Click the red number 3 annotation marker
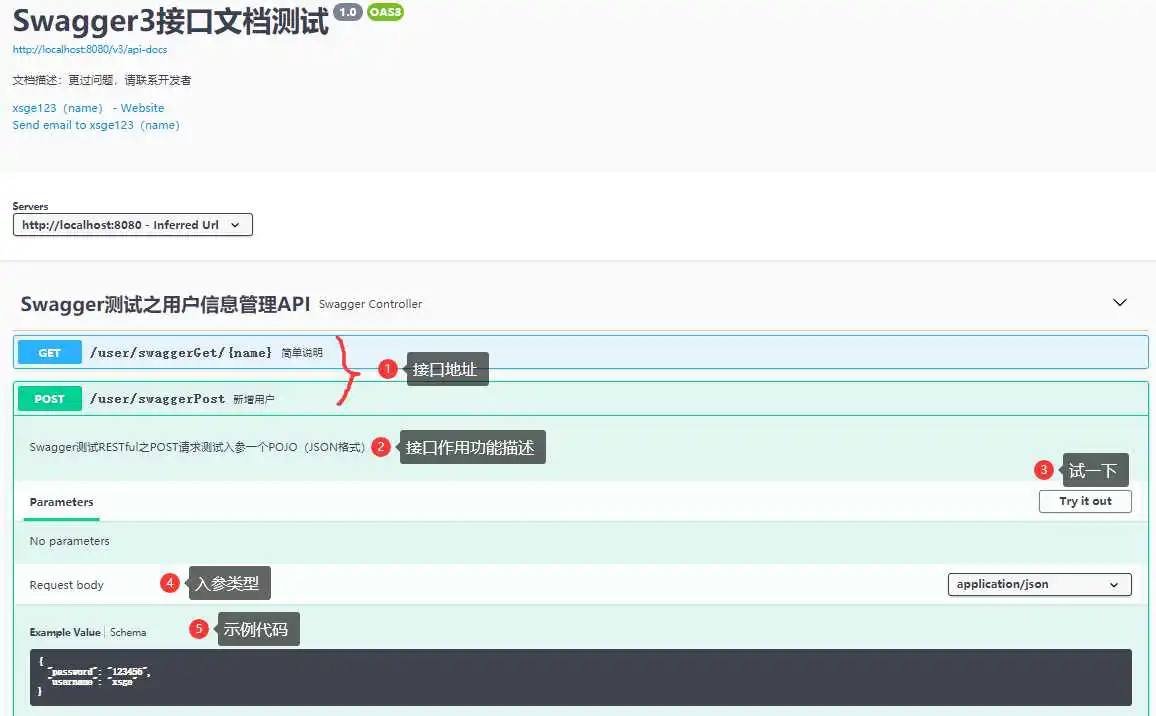The image size is (1156, 716). [x=1044, y=470]
